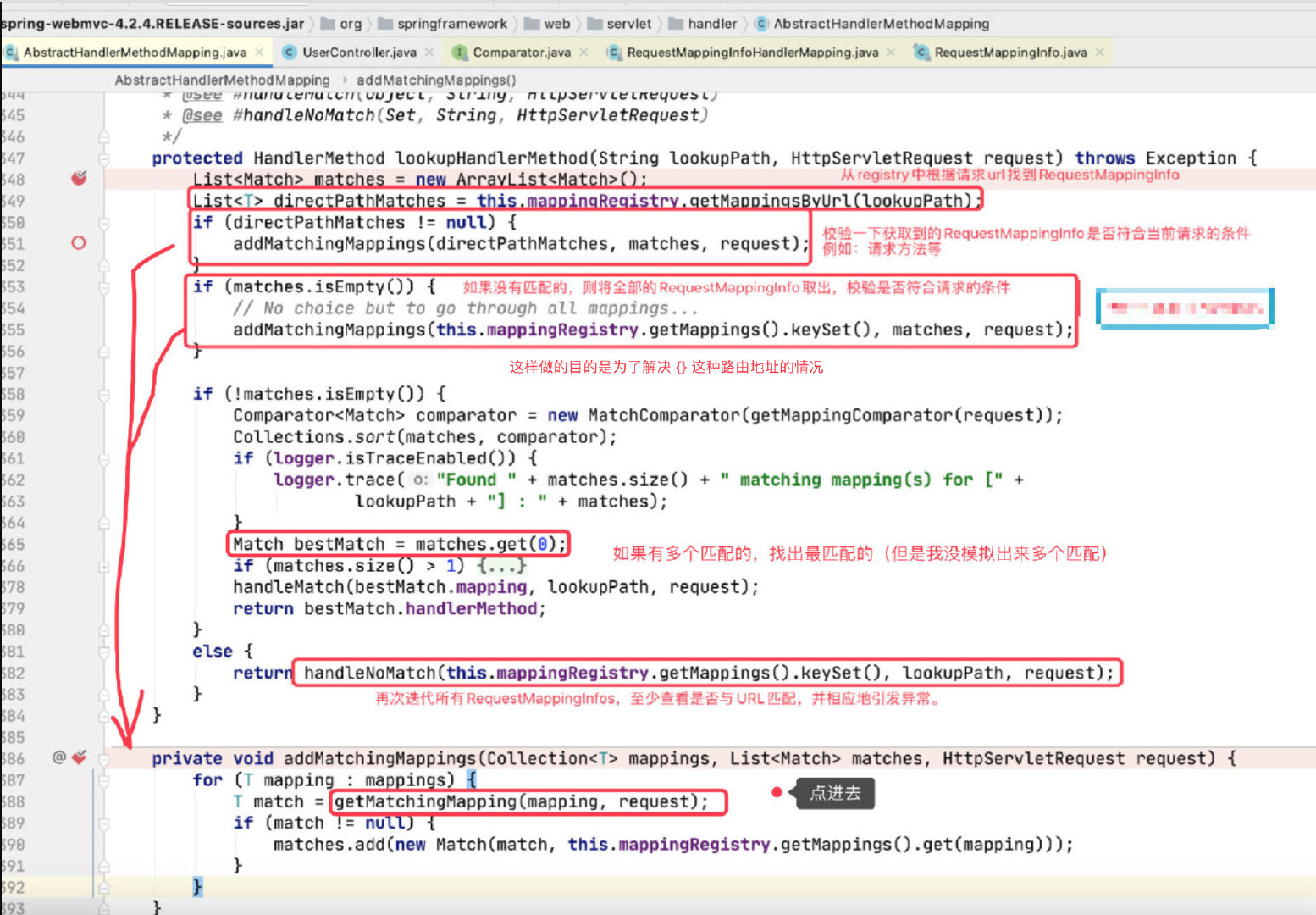Click the handleNoMatch call on line 382
Image resolution: width=1316 pixels, height=915 pixels.
click(369, 673)
